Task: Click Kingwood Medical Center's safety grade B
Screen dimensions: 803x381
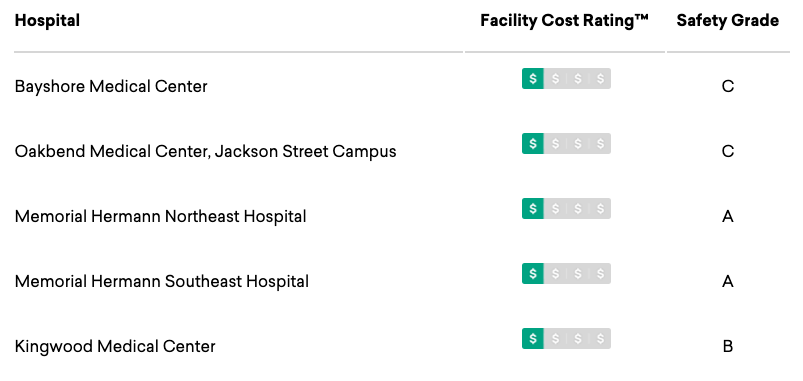Action: click(728, 347)
